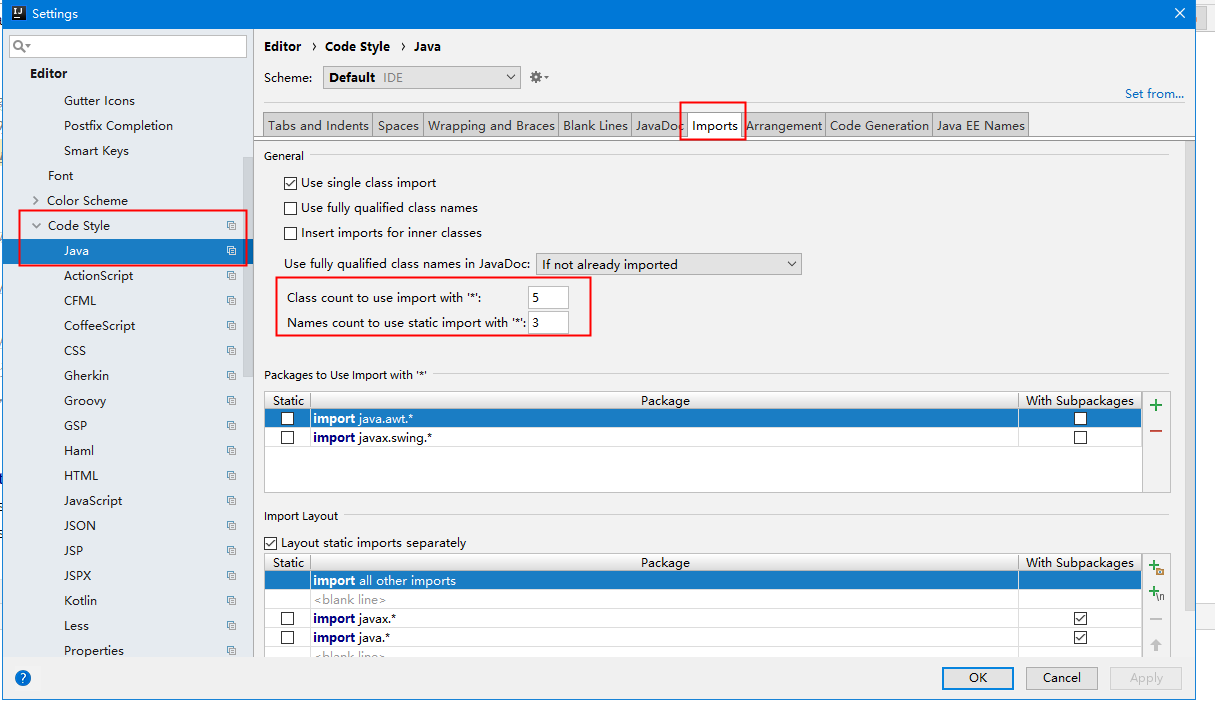Add package with green plus icon

pyautogui.click(x=1156, y=405)
